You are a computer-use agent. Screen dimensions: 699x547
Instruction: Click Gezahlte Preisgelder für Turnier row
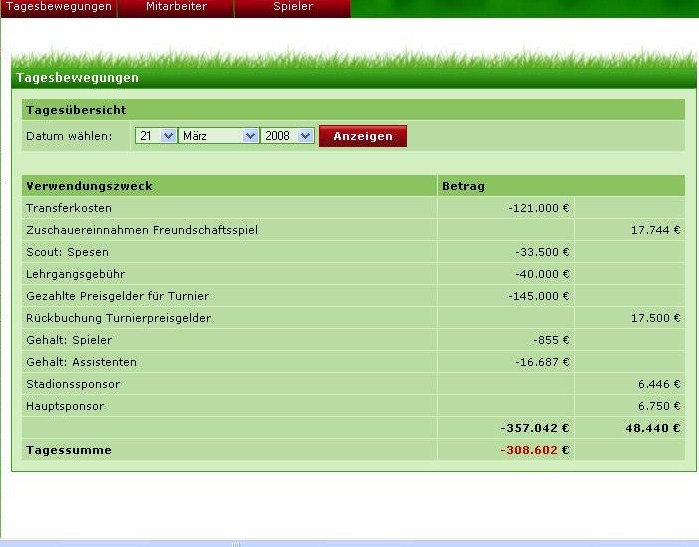pos(118,296)
